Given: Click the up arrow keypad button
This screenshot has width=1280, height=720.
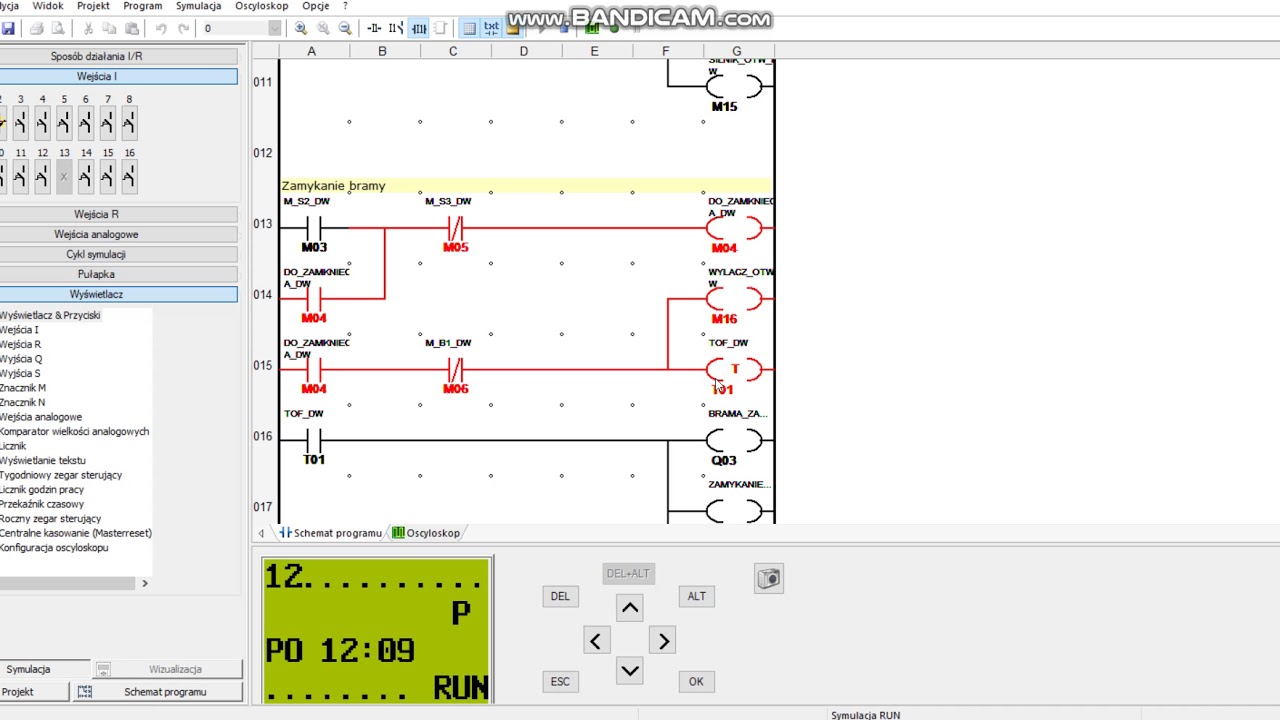Looking at the screenshot, I should (x=630, y=608).
